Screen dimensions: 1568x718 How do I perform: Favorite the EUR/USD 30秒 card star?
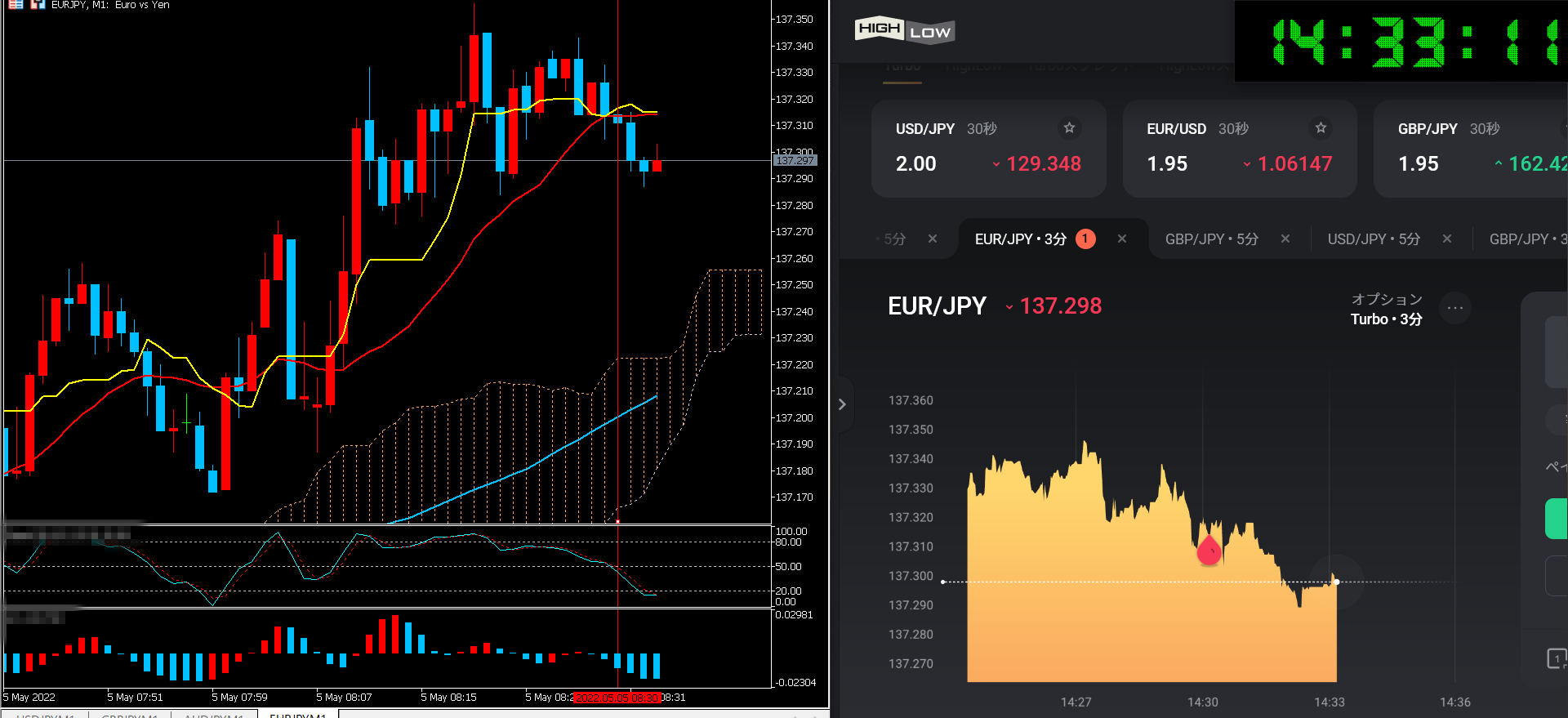pos(1321,127)
